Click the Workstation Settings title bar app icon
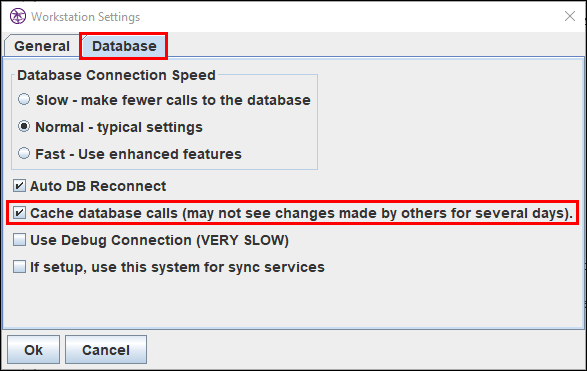587x371 pixels. click(18, 16)
